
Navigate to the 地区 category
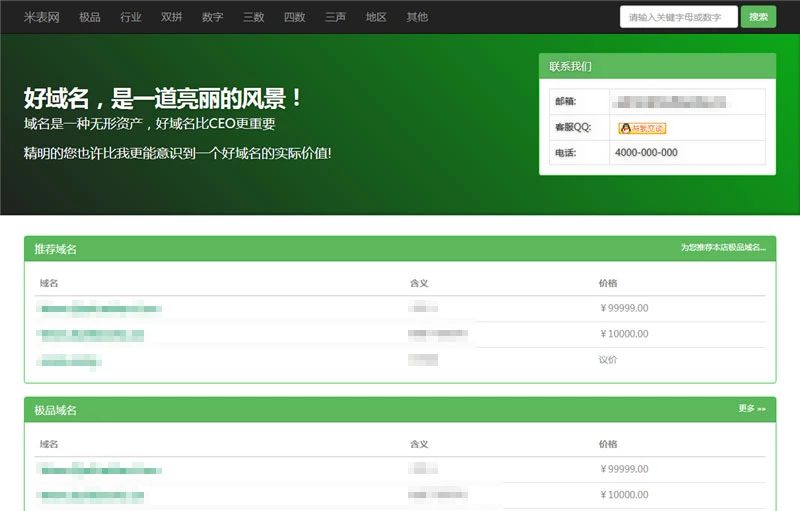(376, 17)
